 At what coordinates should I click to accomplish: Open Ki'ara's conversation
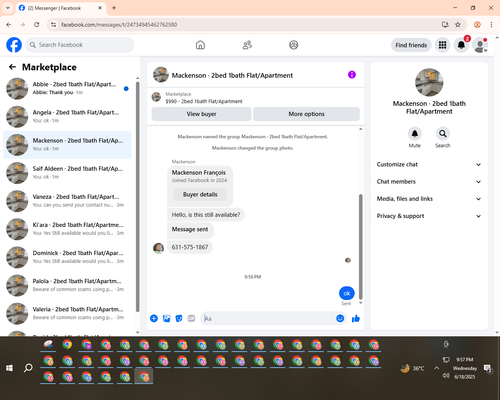pyautogui.click(x=67, y=229)
